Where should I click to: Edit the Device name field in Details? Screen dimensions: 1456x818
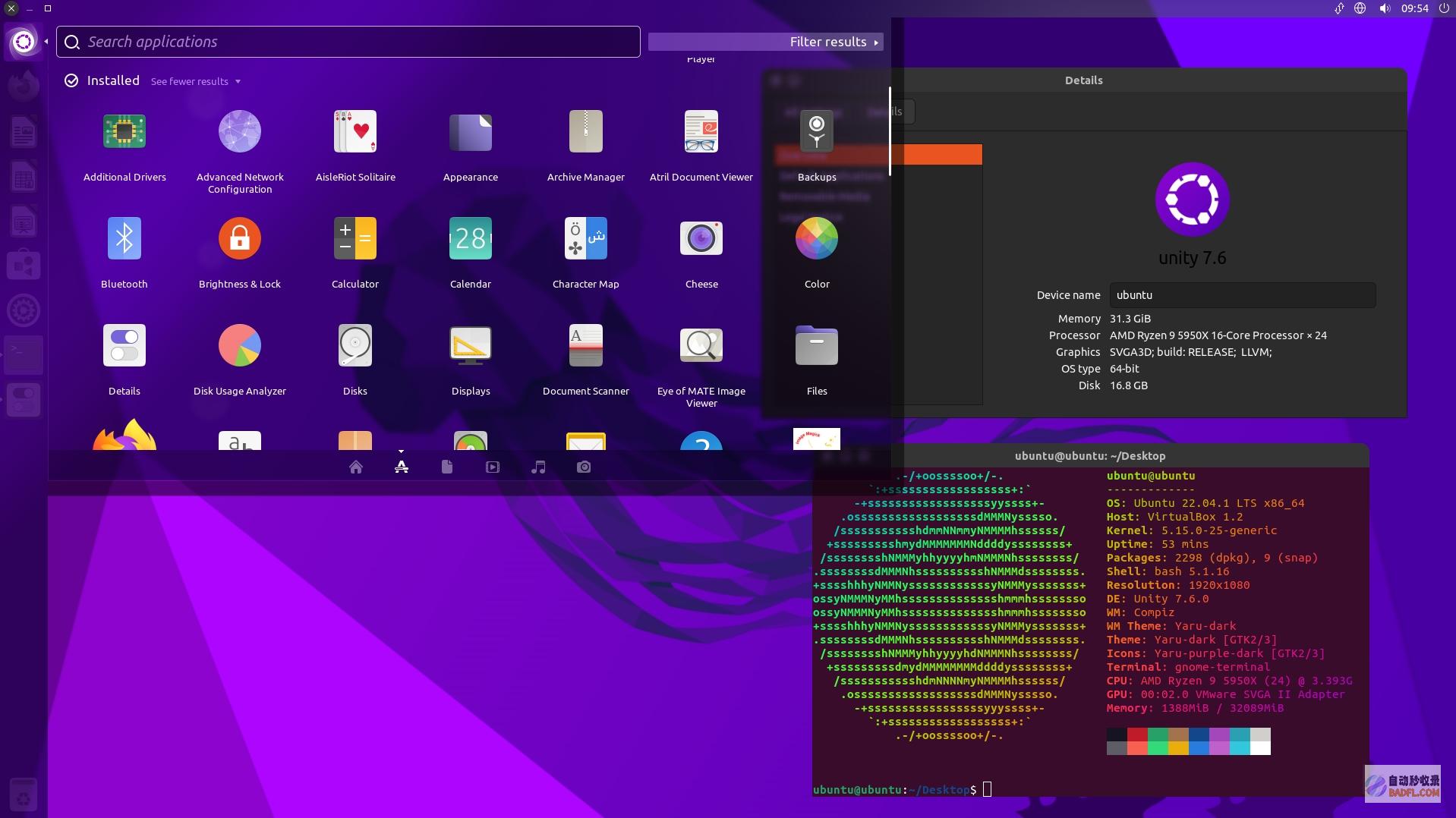pyautogui.click(x=1243, y=295)
